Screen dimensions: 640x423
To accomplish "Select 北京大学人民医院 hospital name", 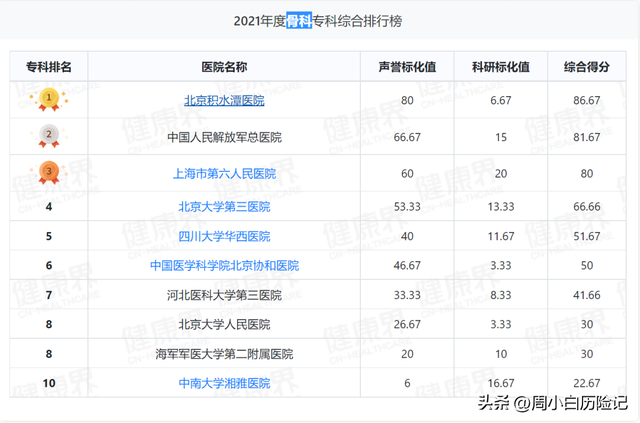I will [224, 325].
